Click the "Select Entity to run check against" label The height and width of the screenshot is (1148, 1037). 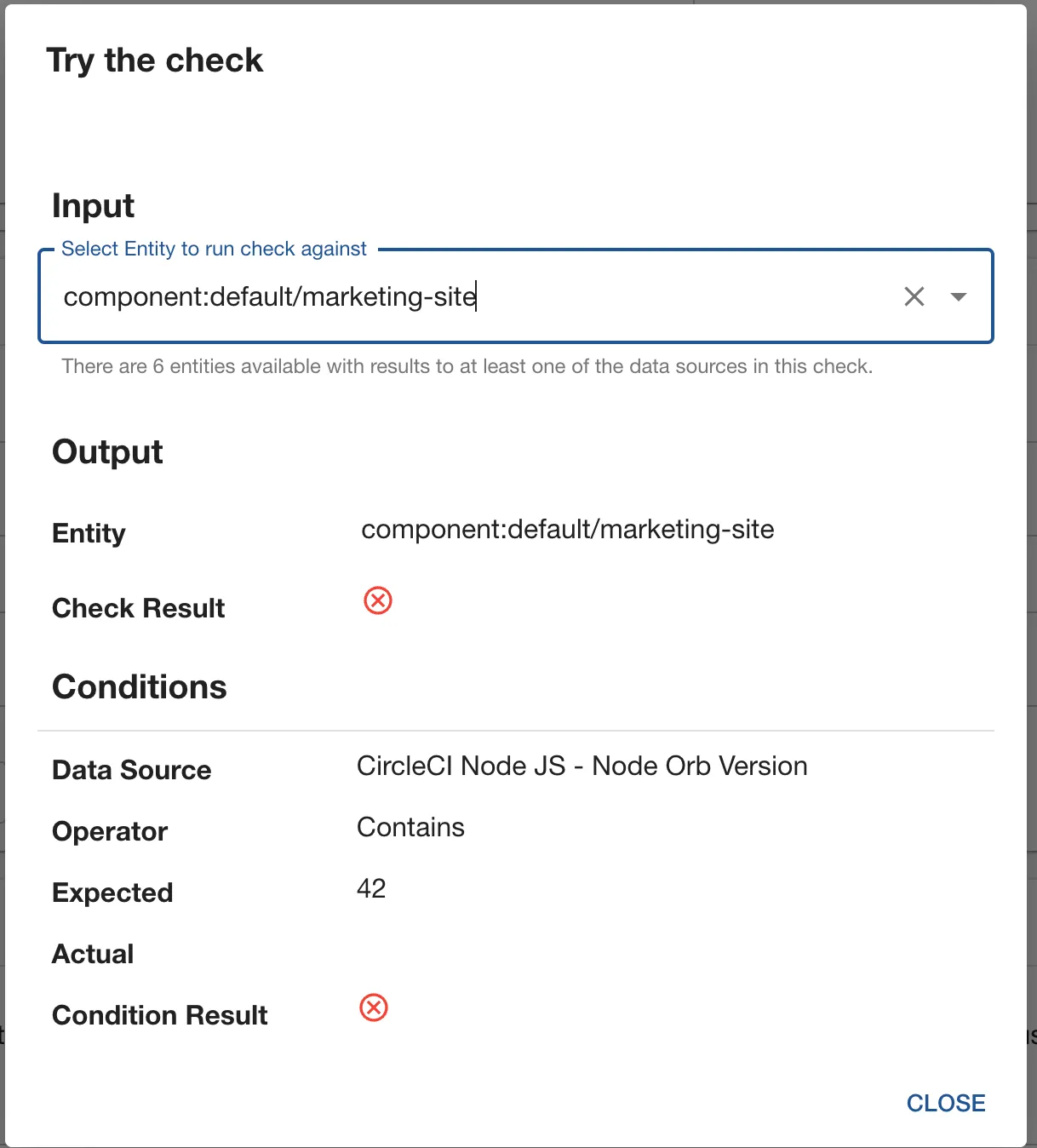point(214,249)
